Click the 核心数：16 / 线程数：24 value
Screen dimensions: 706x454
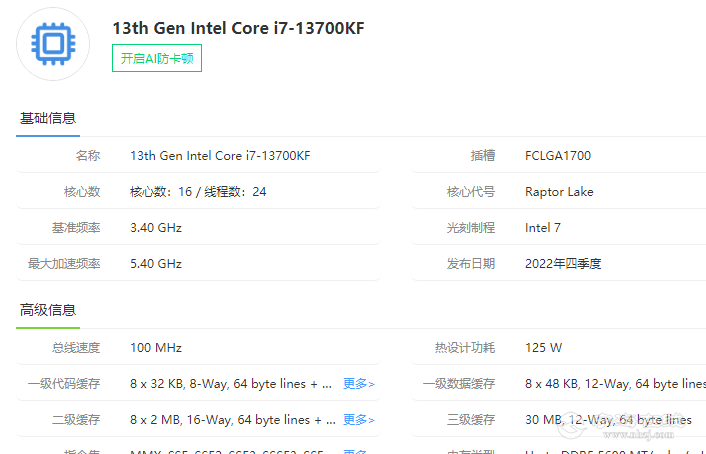[x=198, y=191]
